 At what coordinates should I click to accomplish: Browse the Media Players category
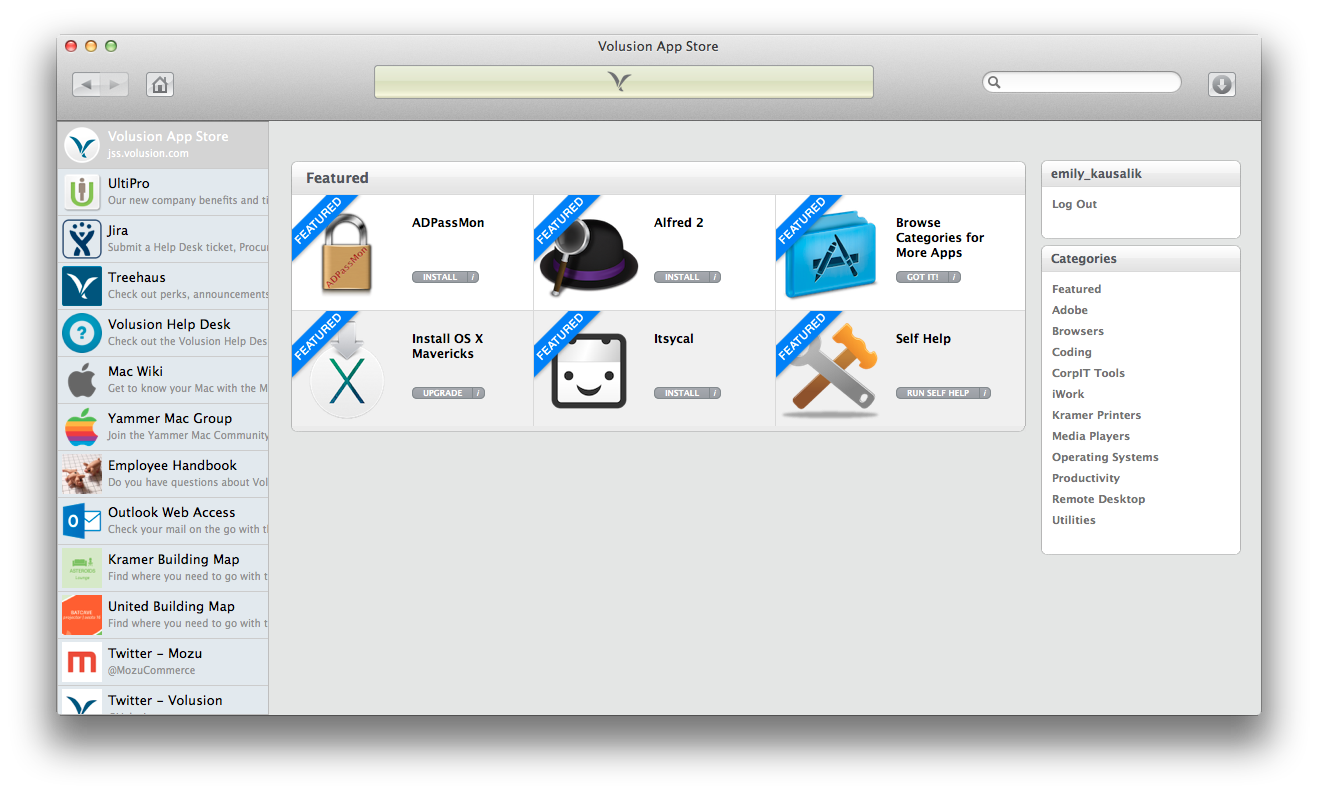click(x=1091, y=436)
